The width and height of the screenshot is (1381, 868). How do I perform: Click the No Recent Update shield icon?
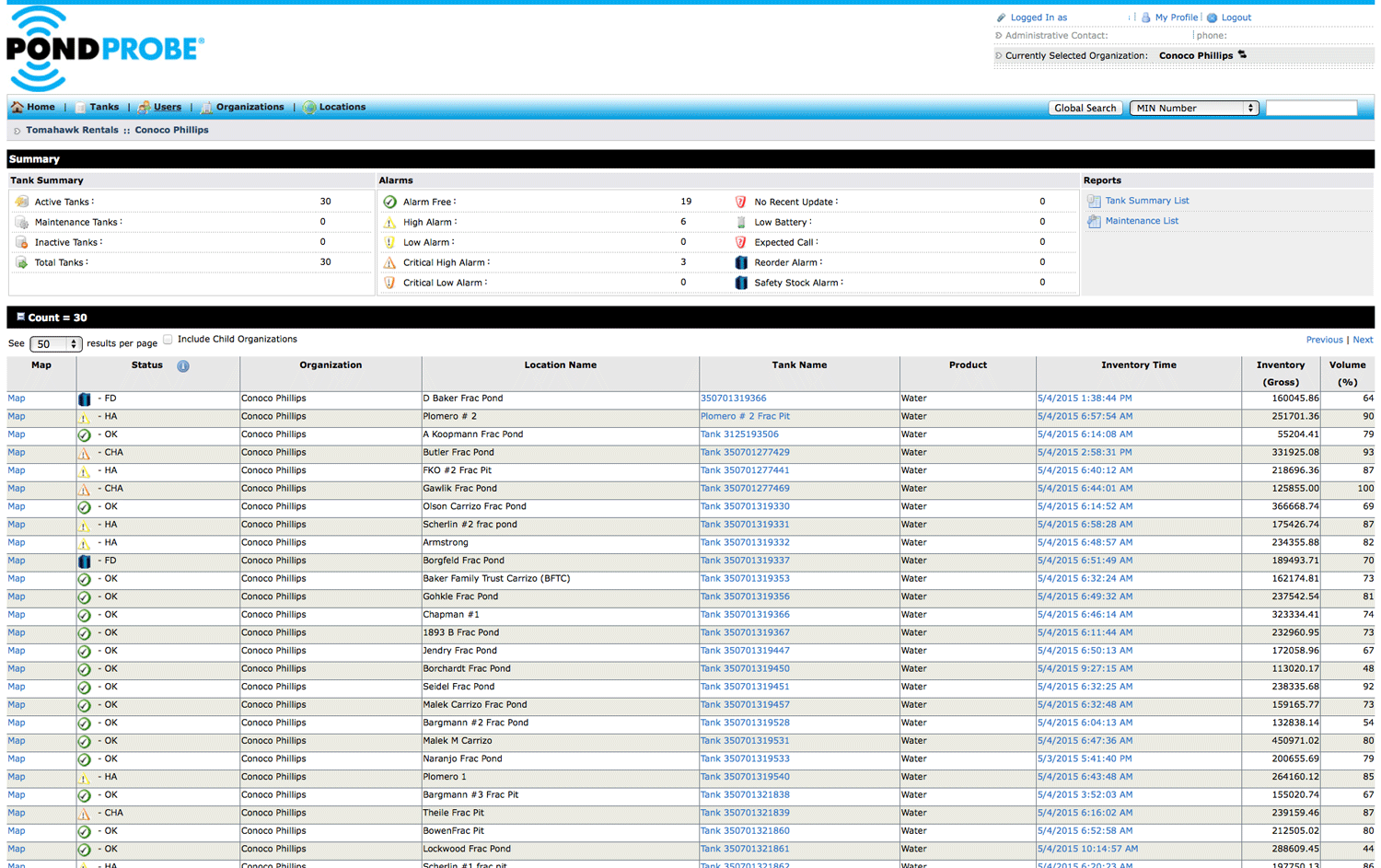(x=740, y=202)
